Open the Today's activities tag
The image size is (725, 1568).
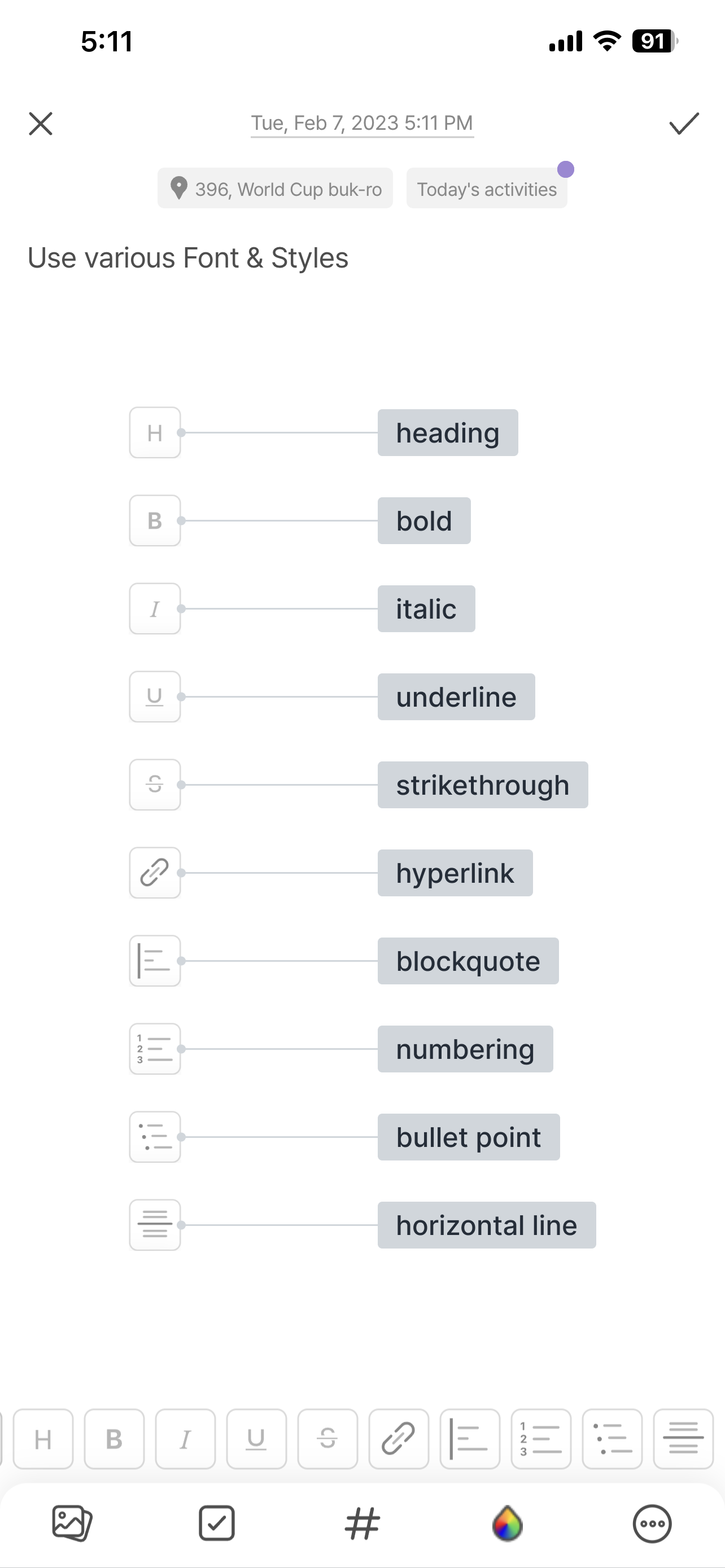(487, 189)
